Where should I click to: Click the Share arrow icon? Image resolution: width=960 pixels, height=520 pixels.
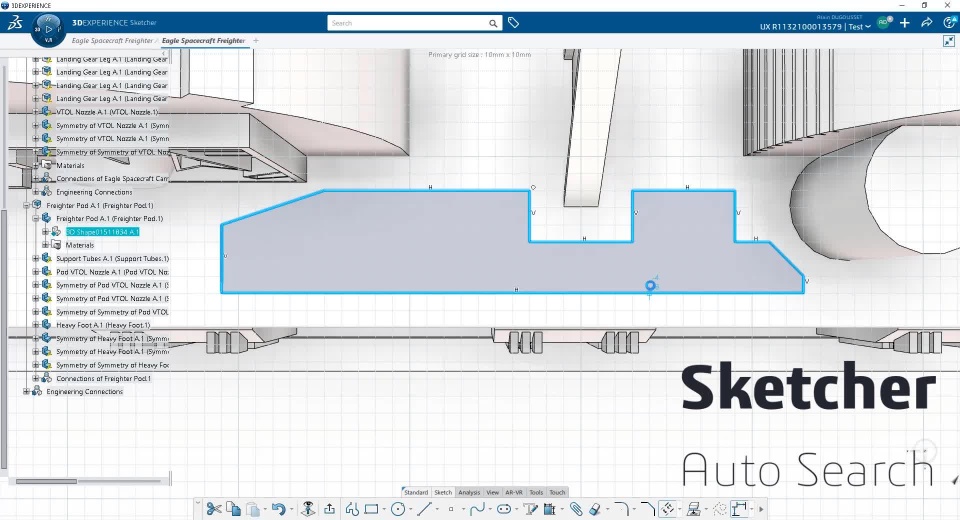click(x=926, y=23)
